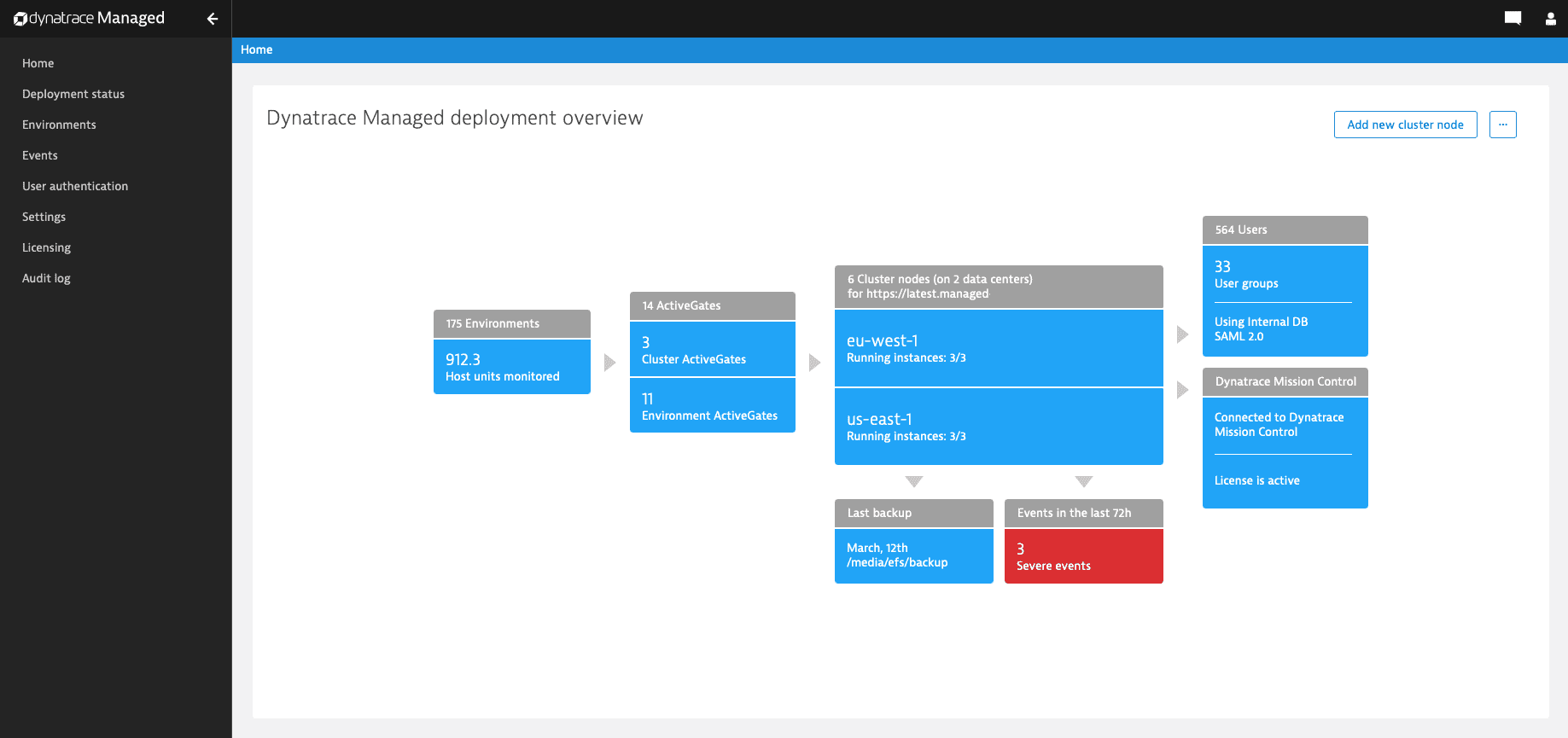Open the 3 Cluster ActiveGates tile
The image size is (1568, 738).
[713, 349]
